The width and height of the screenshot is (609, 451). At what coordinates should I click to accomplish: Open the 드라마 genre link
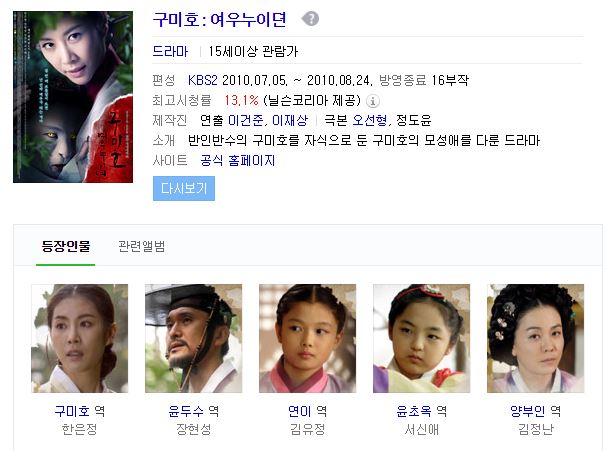[x=170, y=51]
